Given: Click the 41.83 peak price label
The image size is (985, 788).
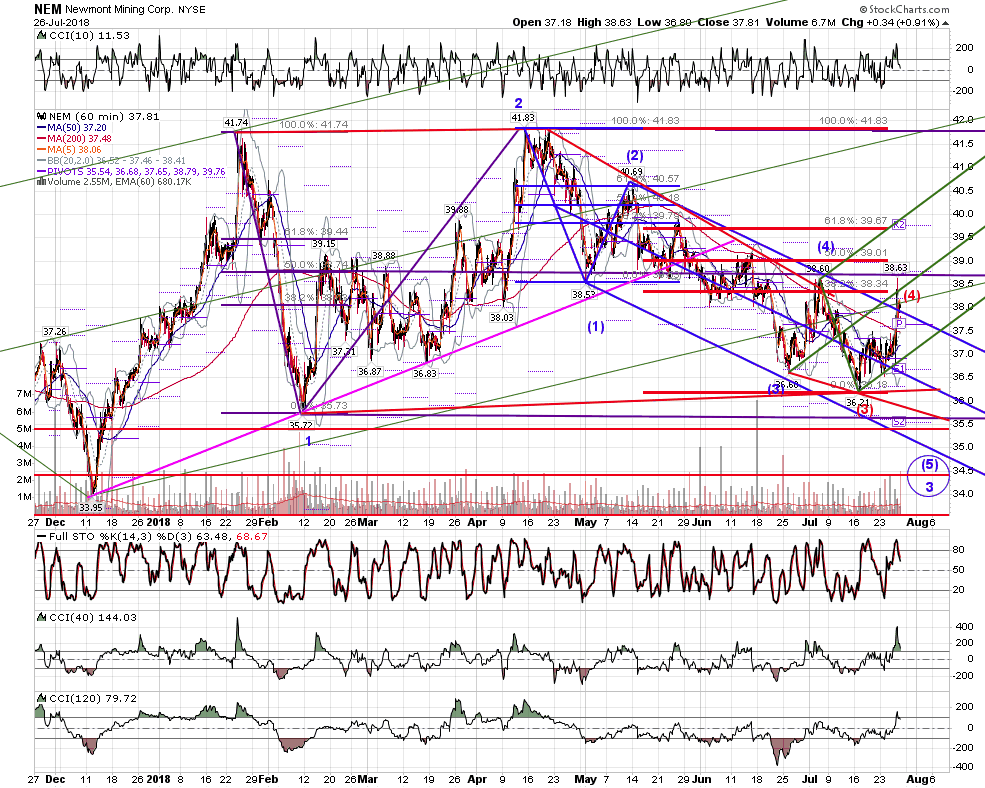Looking at the screenshot, I should click(x=523, y=118).
